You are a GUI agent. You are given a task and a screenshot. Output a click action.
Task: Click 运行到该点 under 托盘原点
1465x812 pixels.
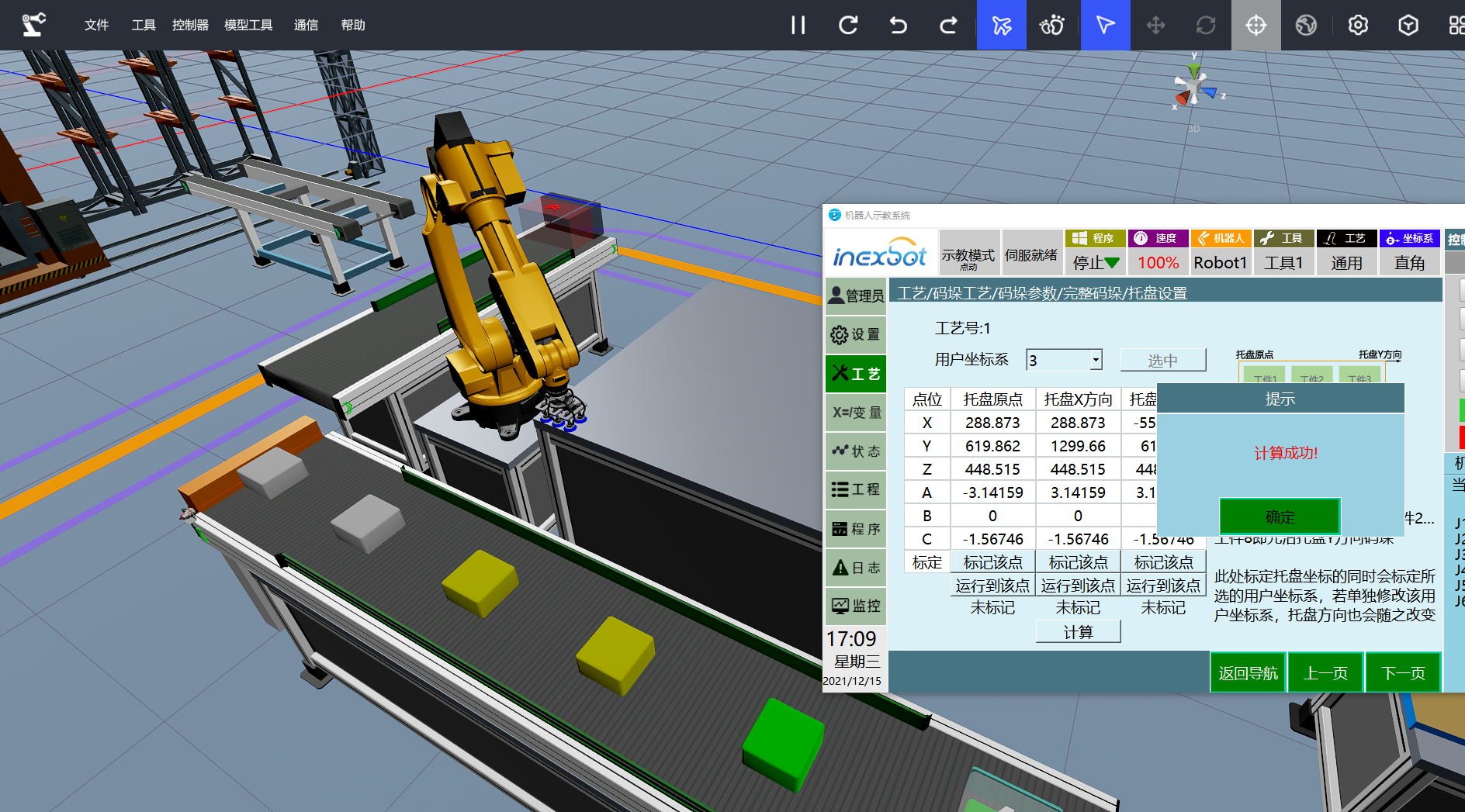[x=993, y=586]
